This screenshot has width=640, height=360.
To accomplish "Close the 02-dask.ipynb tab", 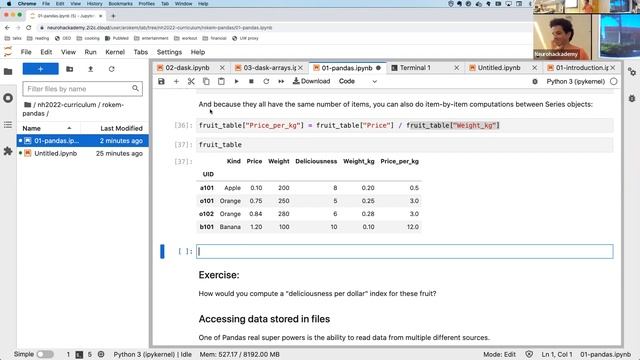I will (222, 68).
